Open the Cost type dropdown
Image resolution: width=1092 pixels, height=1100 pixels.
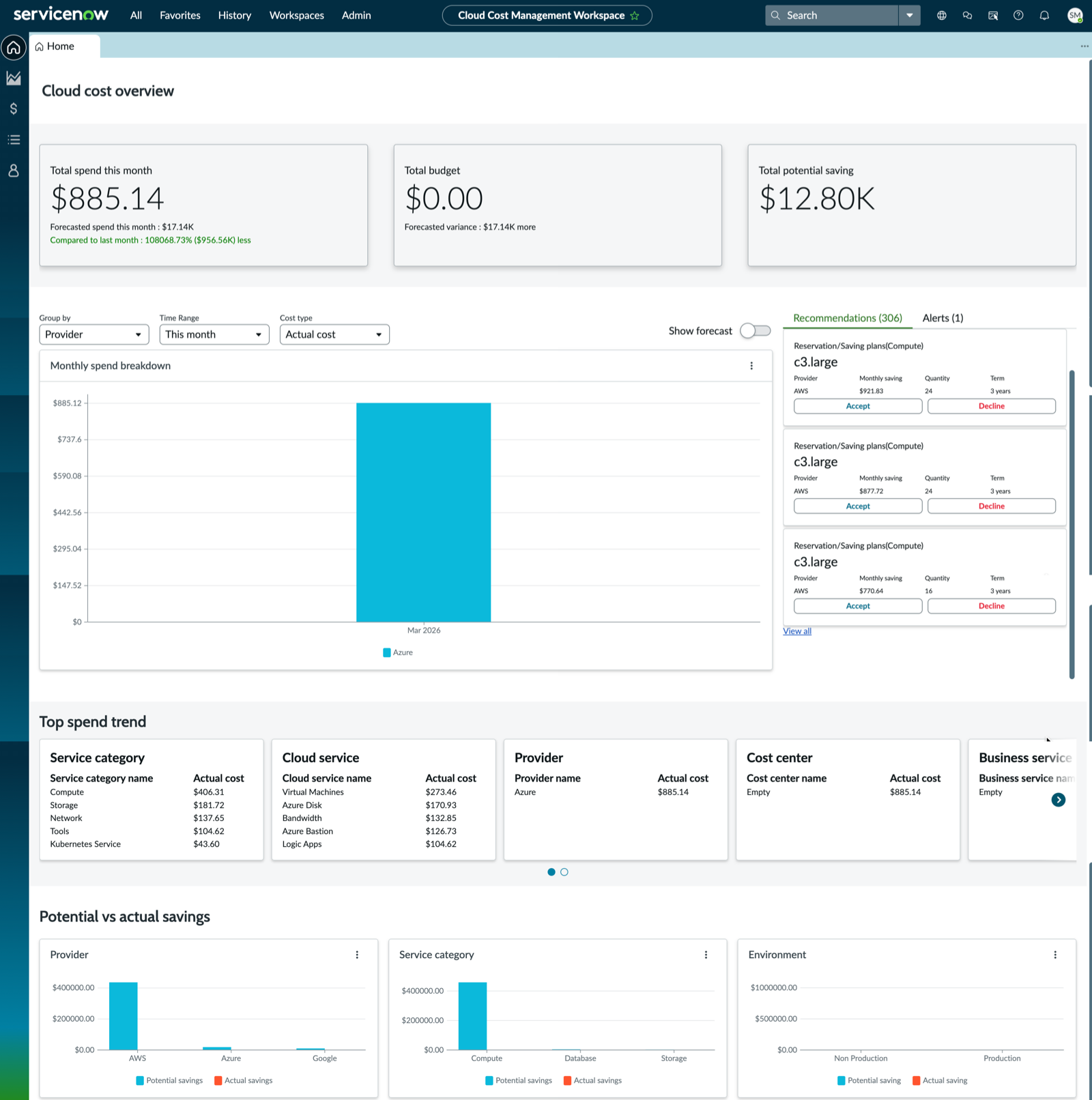(x=334, y=334)
